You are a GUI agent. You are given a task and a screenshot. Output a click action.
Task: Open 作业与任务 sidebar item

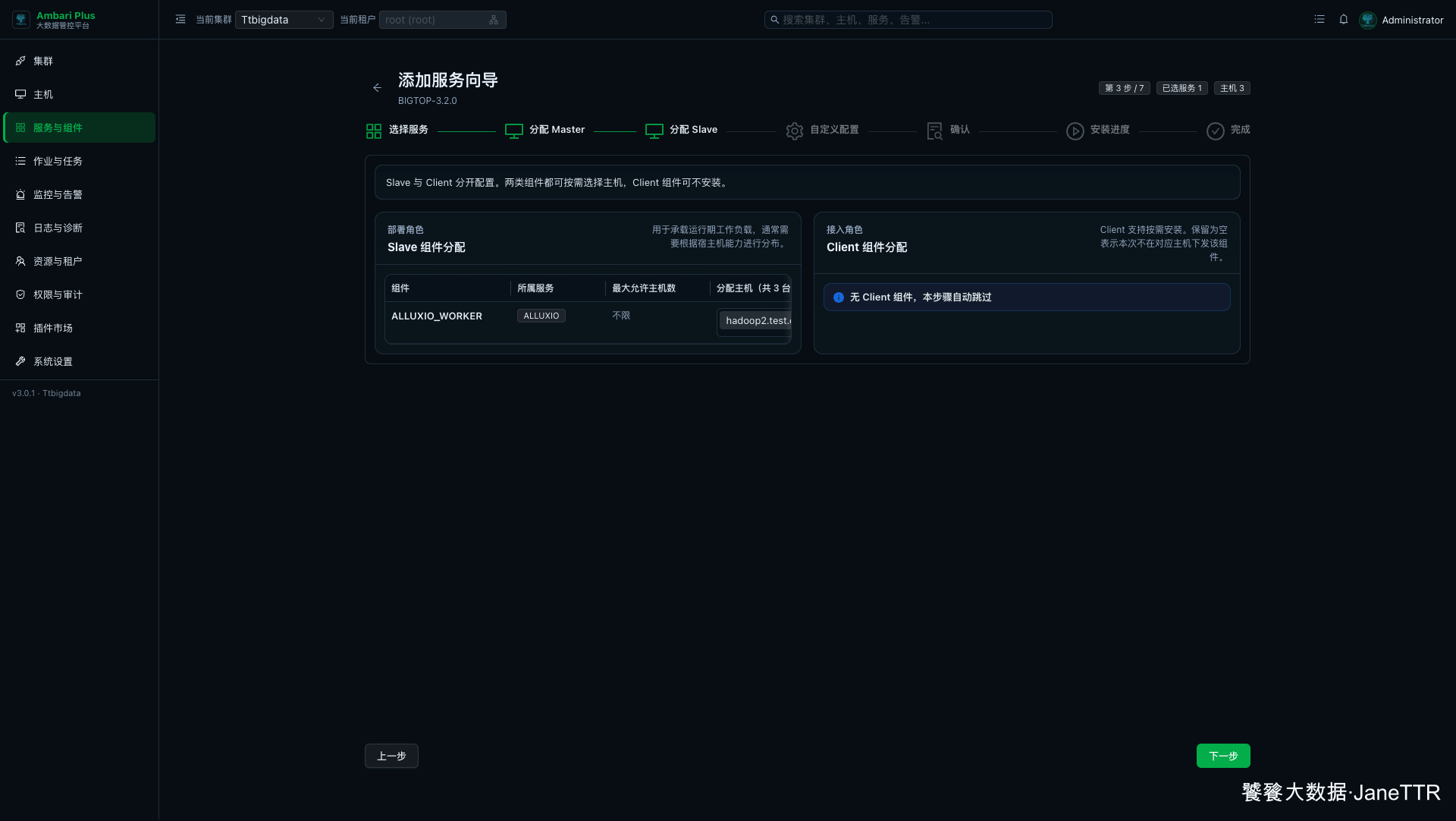point(80,161)
